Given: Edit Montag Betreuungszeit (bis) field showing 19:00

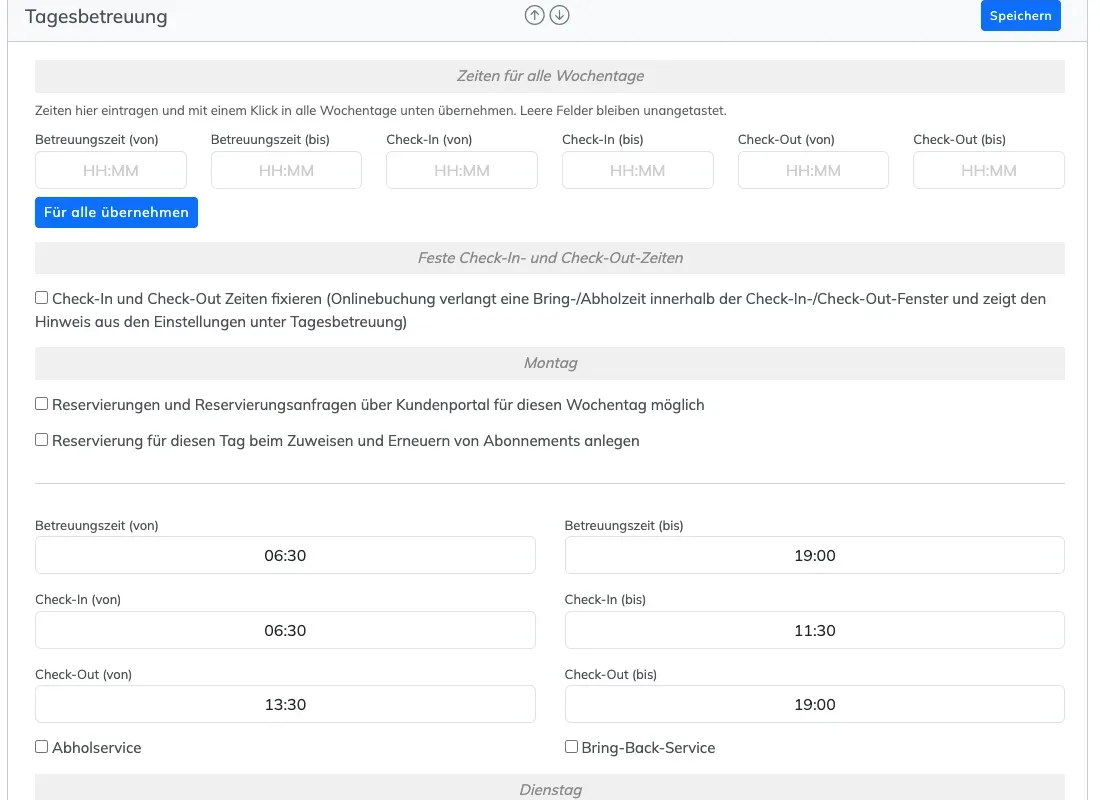Looking at the screenshot, I should tap(814, 555).
